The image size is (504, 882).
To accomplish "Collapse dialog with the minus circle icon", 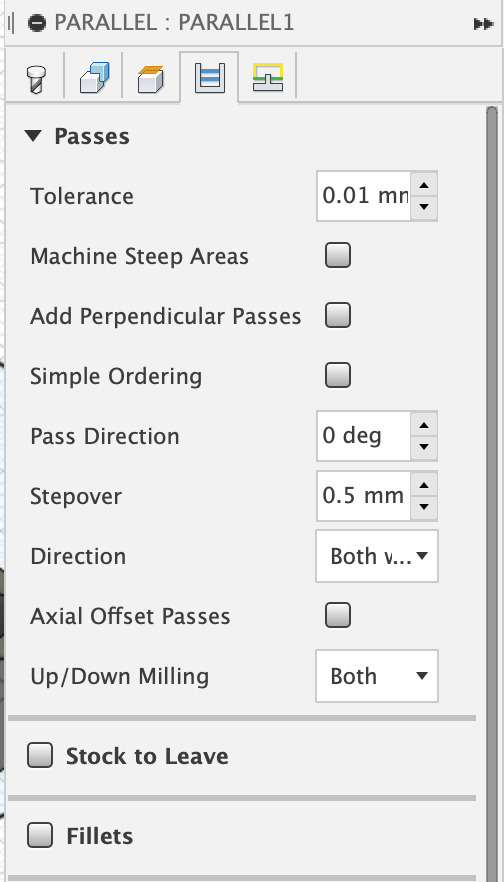I will (x=37, y=23).
